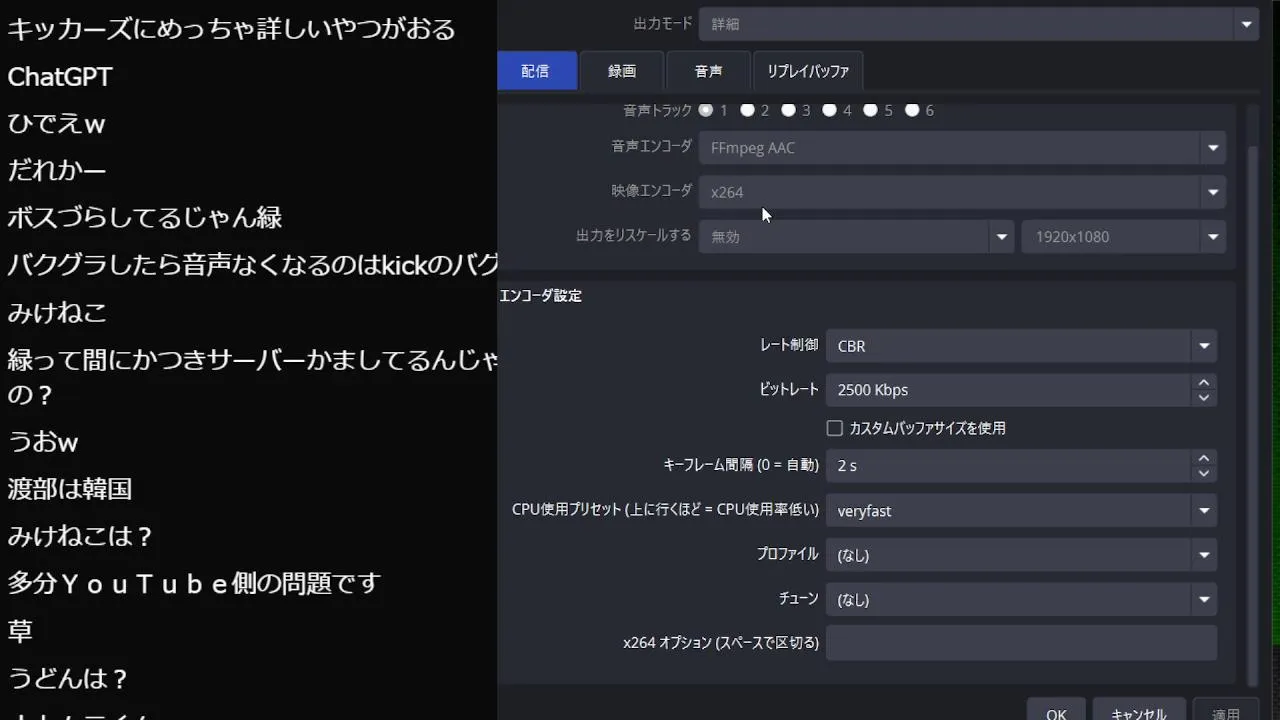Viewport: 1280px width, 720px height.
Task: Open the 音声エンコーダ FFmpeg AAC dropdown
Action: pyautogui.click(x=962, y=148)
